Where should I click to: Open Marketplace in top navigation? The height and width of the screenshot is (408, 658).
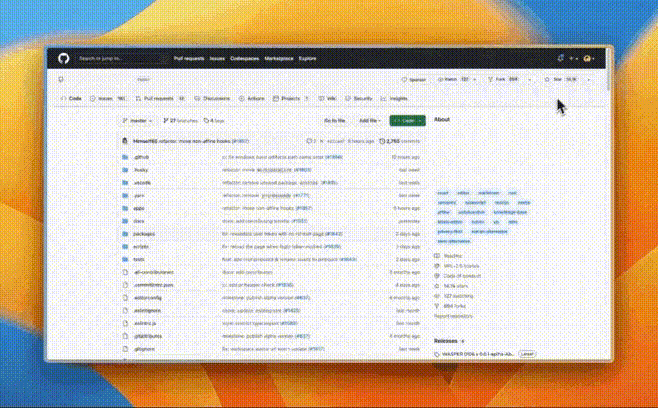coord(279,59)
